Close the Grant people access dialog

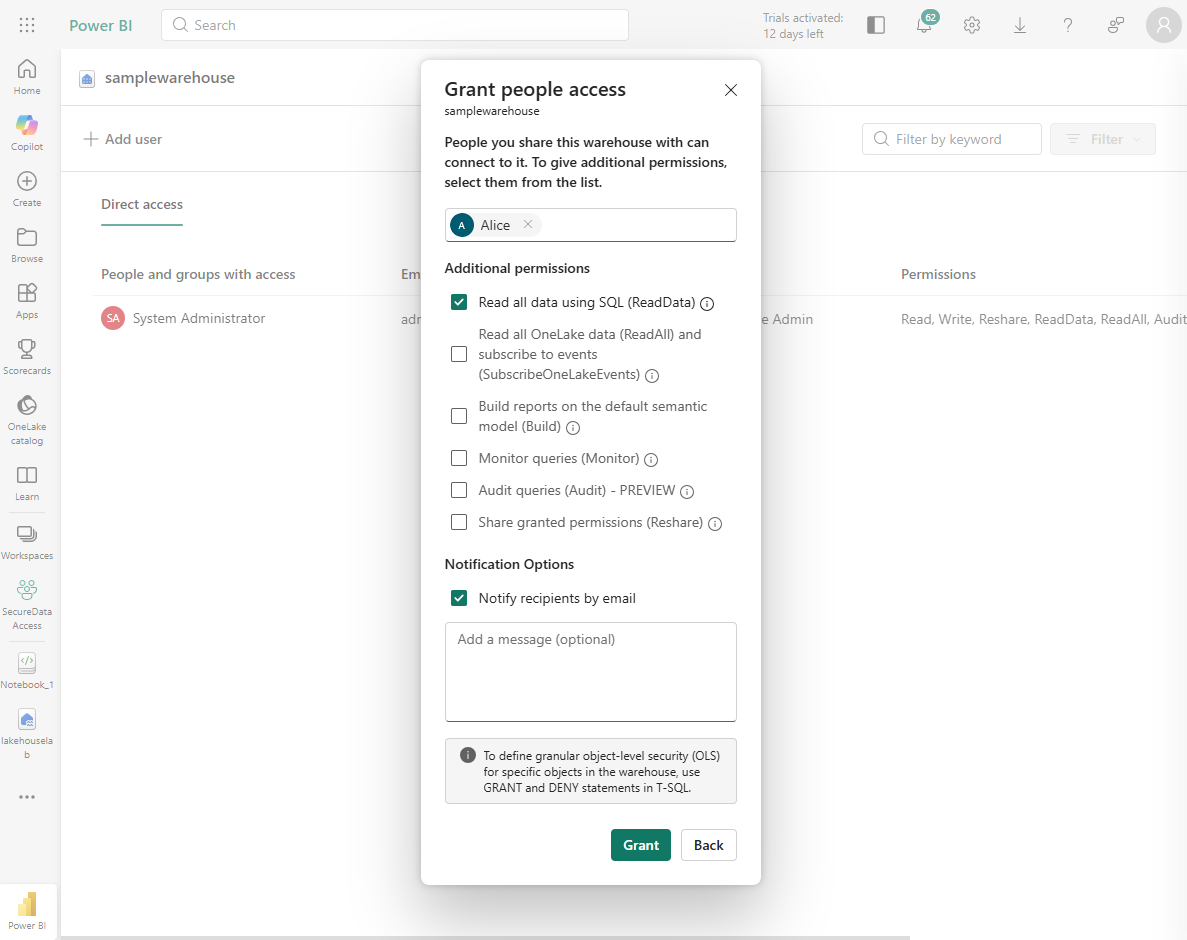(x=731, y=90)
